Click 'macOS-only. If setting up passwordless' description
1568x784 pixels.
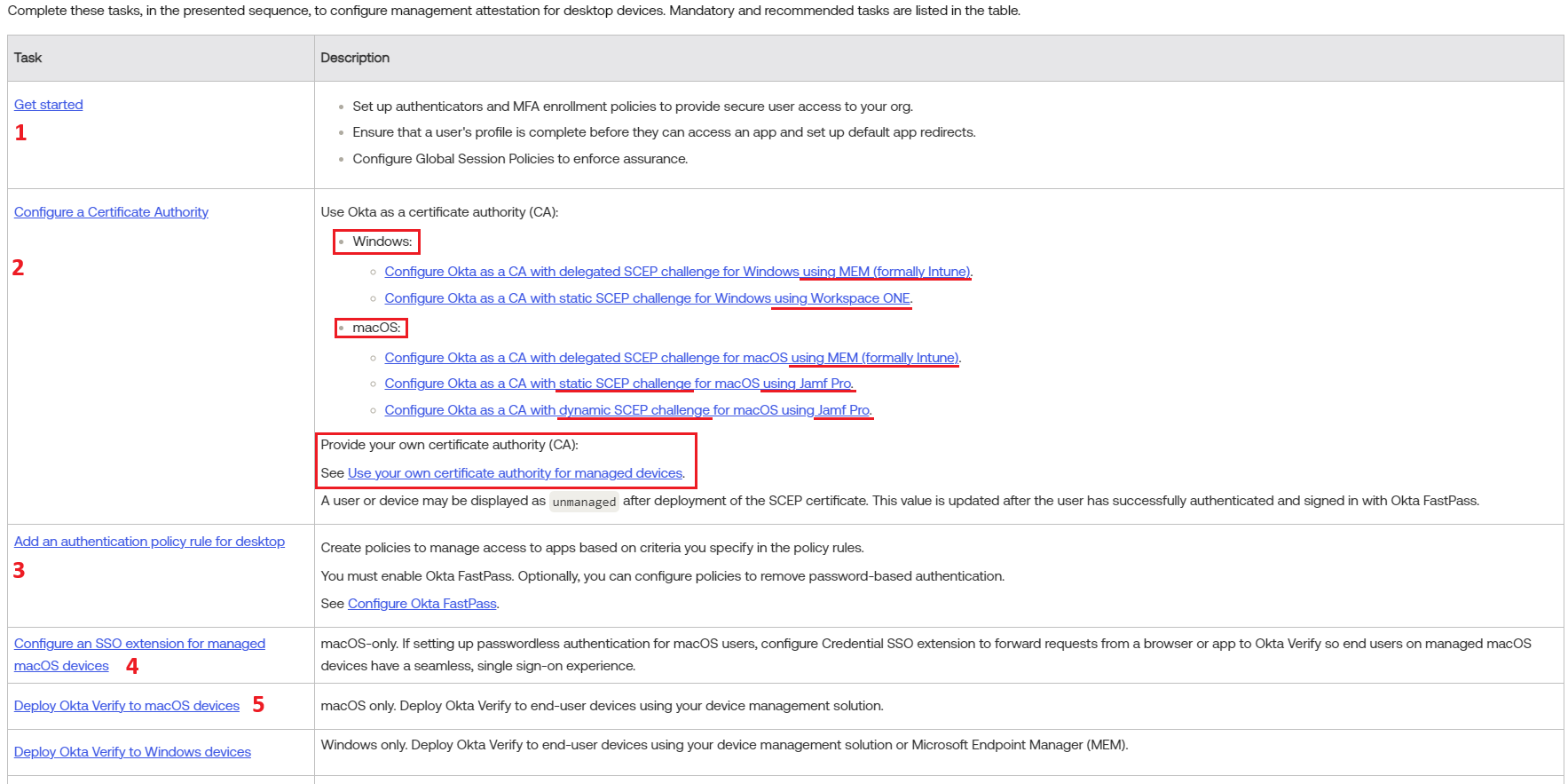(926, 654)
